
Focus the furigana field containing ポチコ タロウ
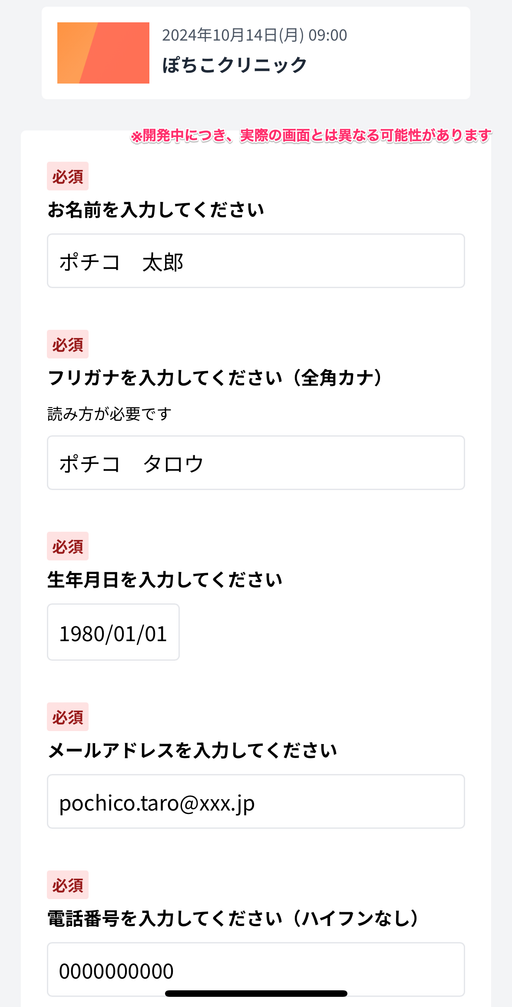point(256,462)
